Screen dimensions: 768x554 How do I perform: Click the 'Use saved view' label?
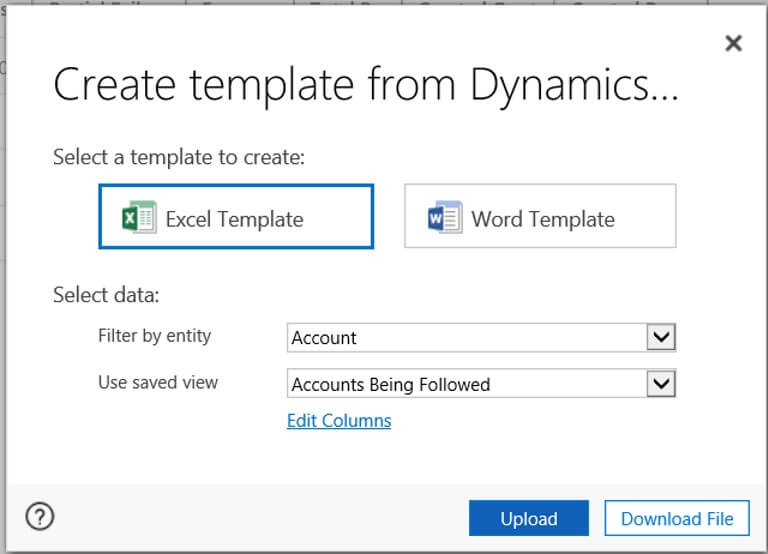tap(158, 383)
